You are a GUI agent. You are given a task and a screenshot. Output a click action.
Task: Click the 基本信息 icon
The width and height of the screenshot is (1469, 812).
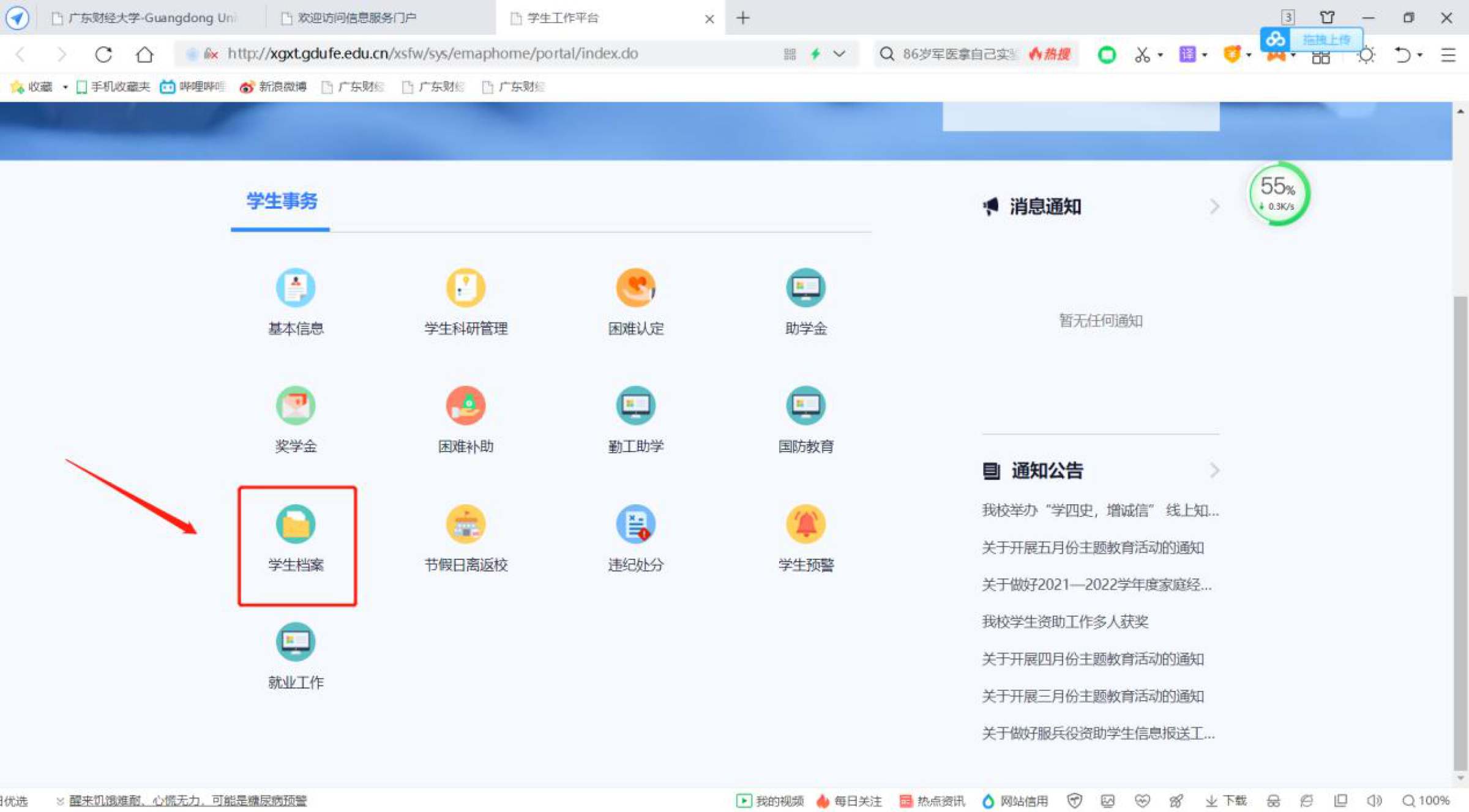296,288
